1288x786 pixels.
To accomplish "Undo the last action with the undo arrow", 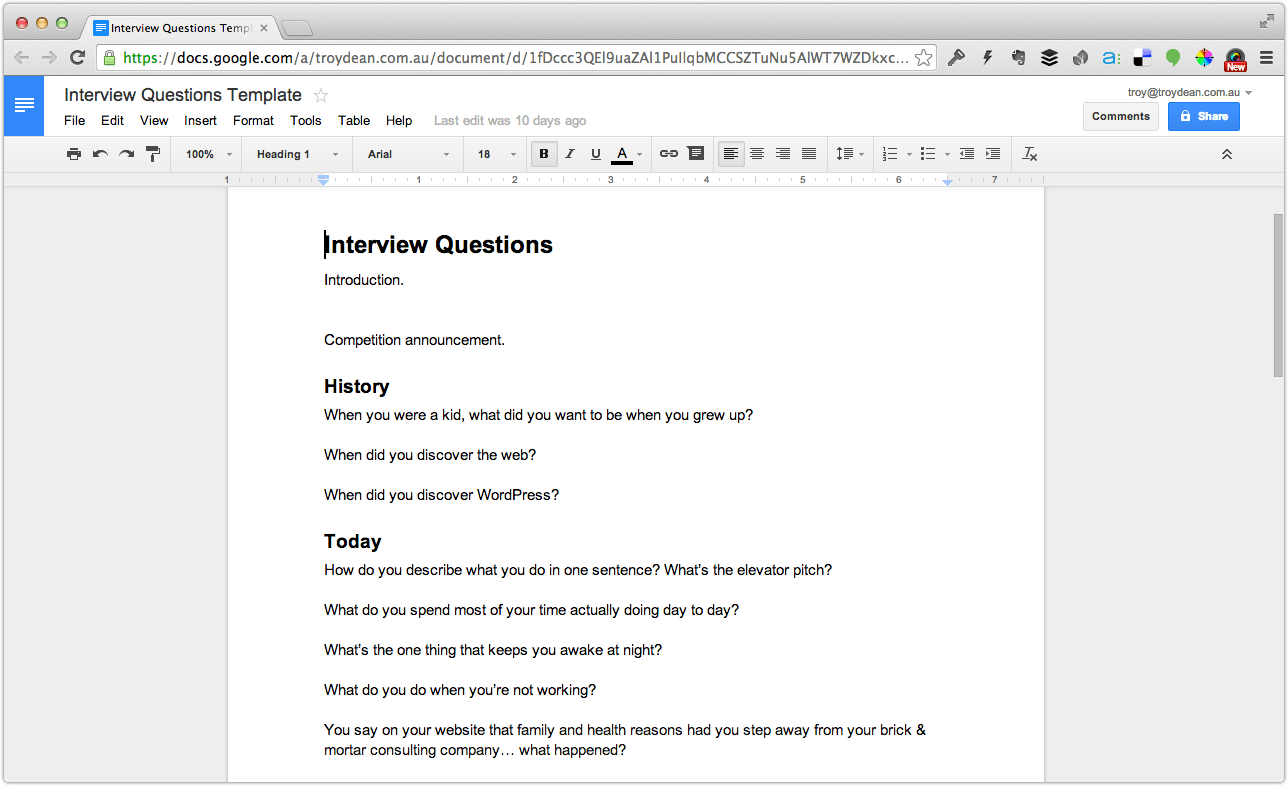I will pos(100,154).
